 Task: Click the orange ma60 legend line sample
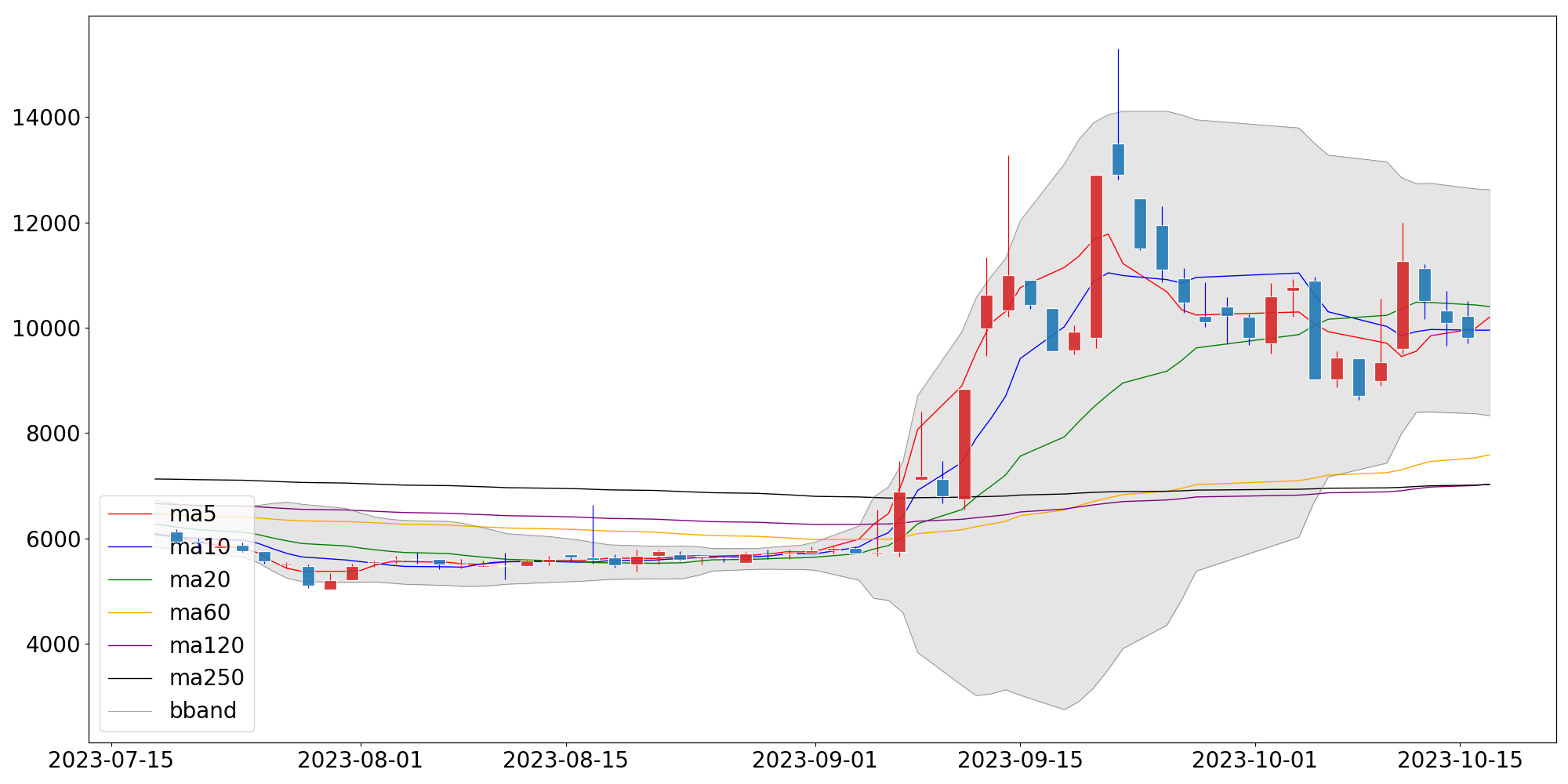pyautogui.click(x=130, y=613)
